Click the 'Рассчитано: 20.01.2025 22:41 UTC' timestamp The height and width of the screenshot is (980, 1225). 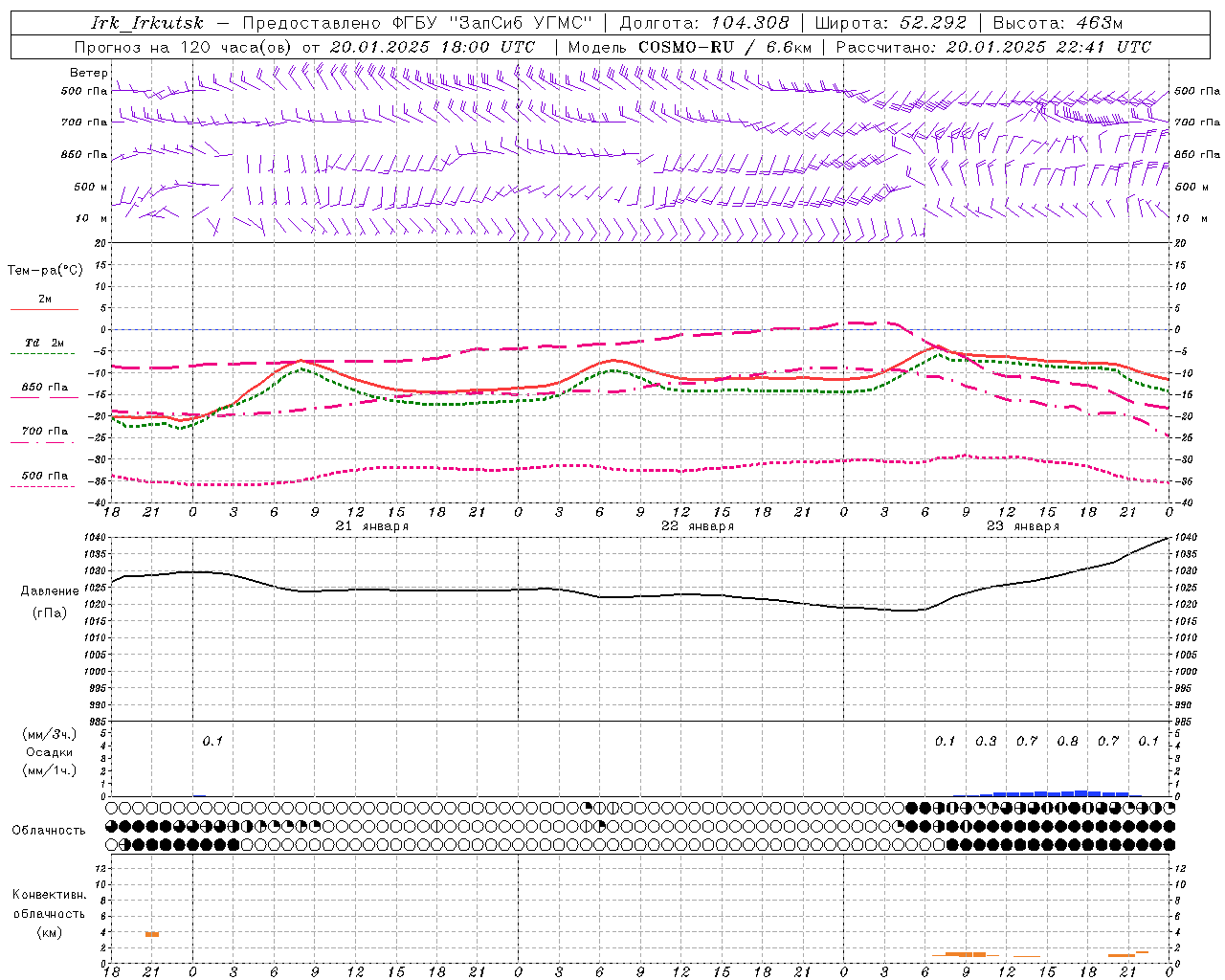pos(993,47)
